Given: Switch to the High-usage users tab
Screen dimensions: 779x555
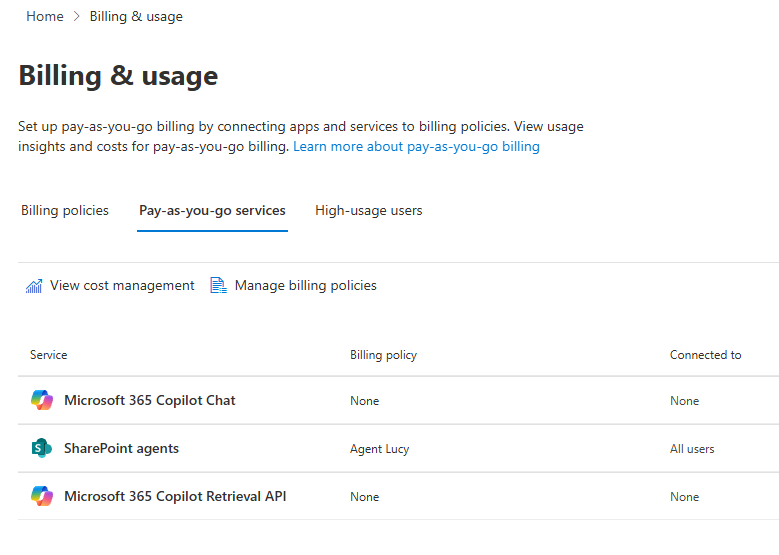Looking at the screenshot, I should point(368,211).
